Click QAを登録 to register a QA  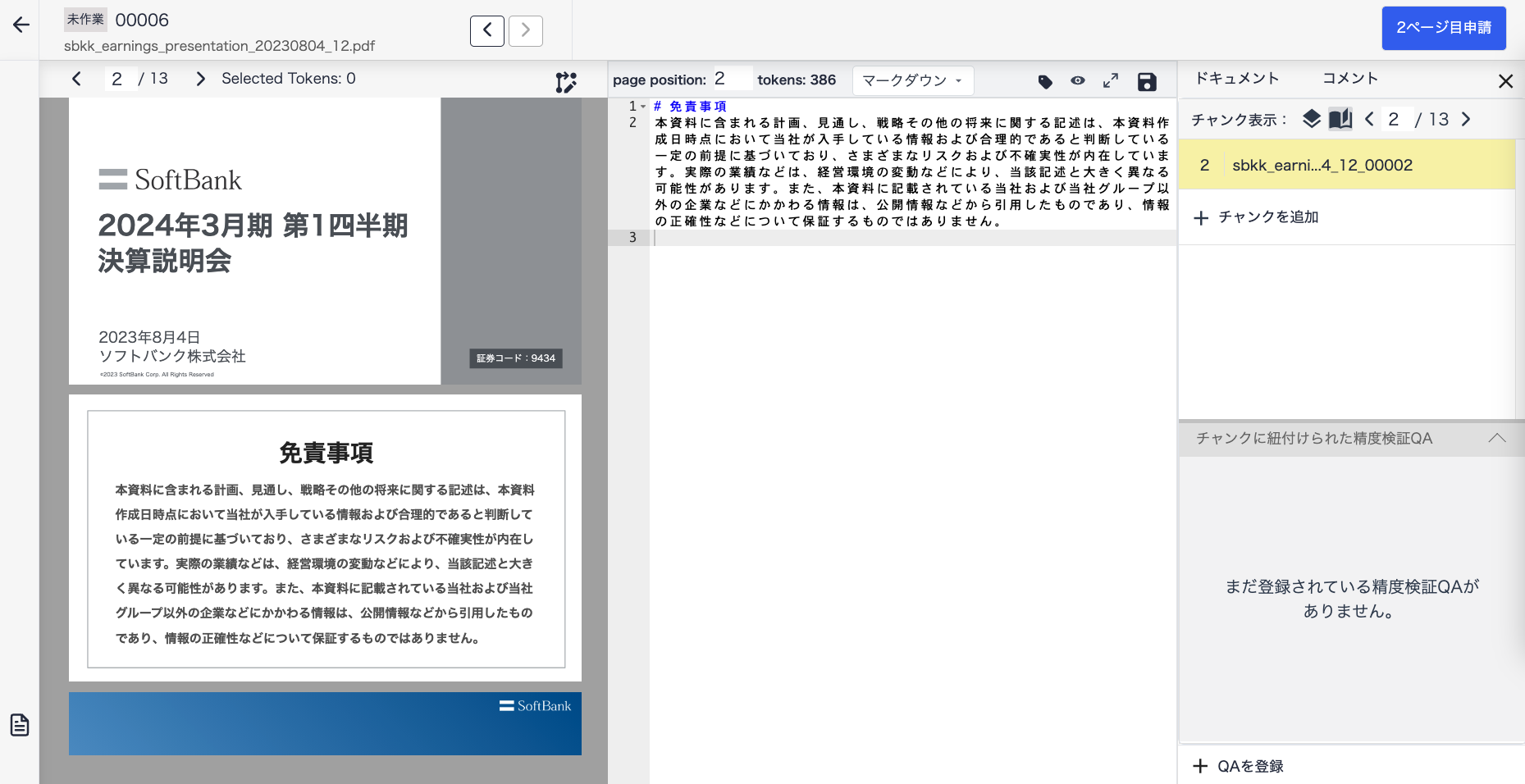click(x=1239, y=766)
